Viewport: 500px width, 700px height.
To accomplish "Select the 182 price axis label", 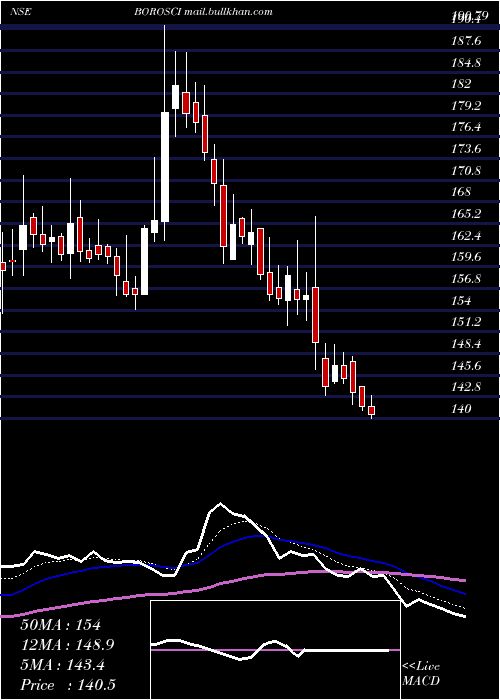I will (x=461, y=84).
